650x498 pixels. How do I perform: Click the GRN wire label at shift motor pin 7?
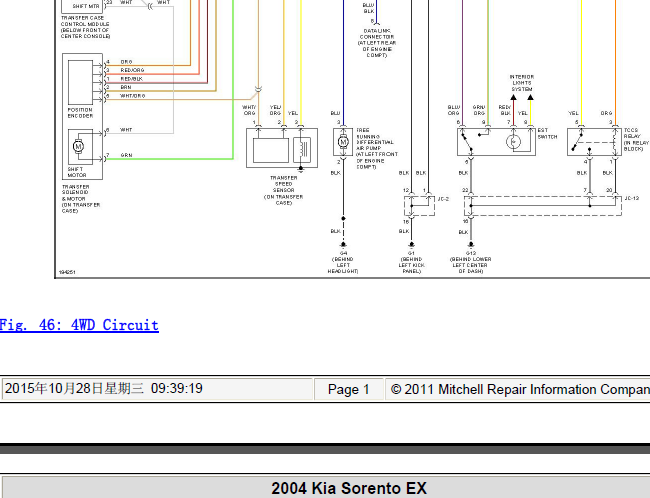126,155
